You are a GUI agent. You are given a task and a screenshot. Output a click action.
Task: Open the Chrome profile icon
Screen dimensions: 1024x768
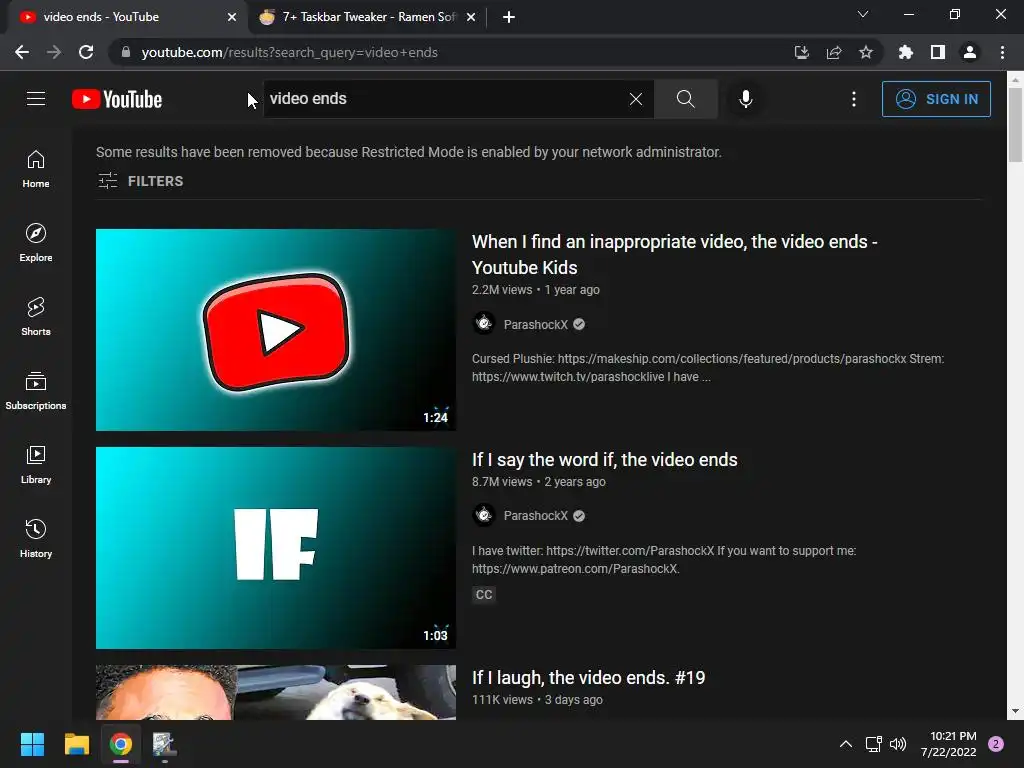[x=969, y=52]
